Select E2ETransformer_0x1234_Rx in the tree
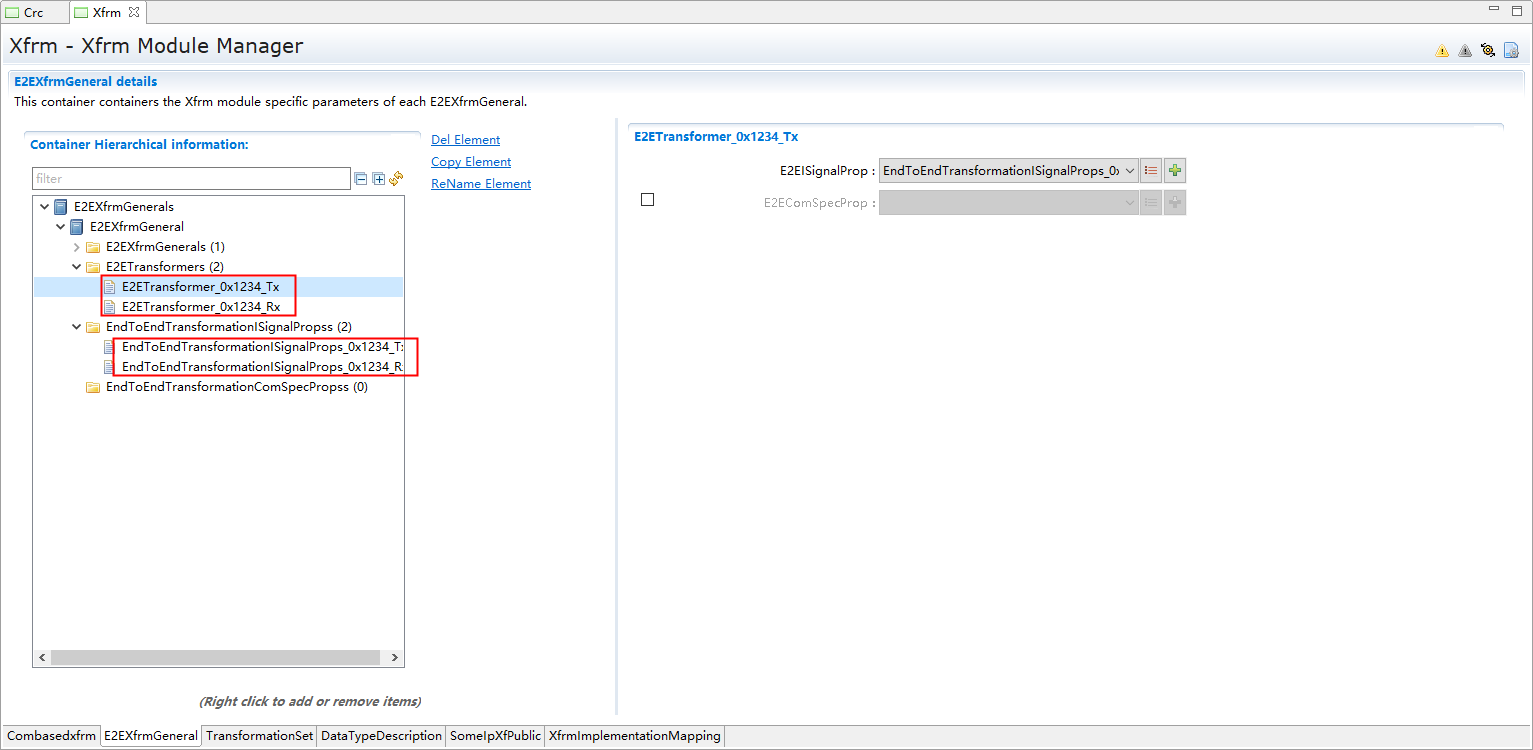 (200, 307)
